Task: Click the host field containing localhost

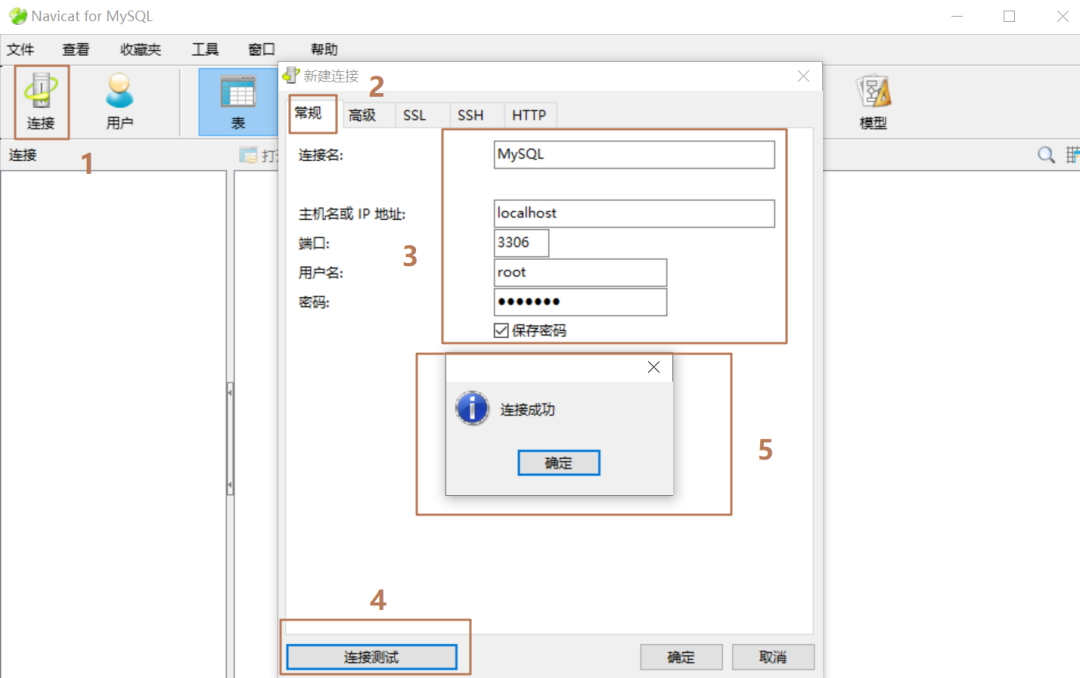Action: coord(634,214)
